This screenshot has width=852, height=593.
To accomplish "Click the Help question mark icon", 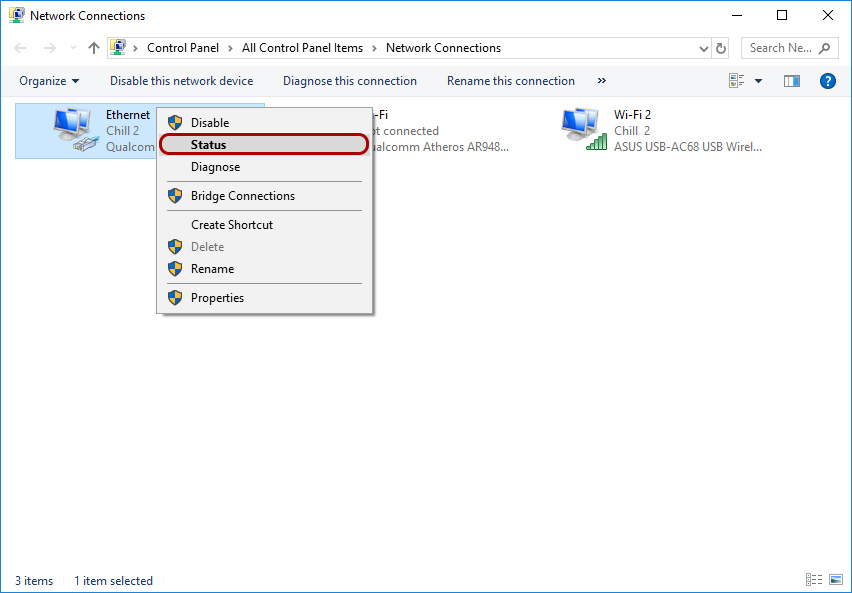I will (x=828, y=81).
